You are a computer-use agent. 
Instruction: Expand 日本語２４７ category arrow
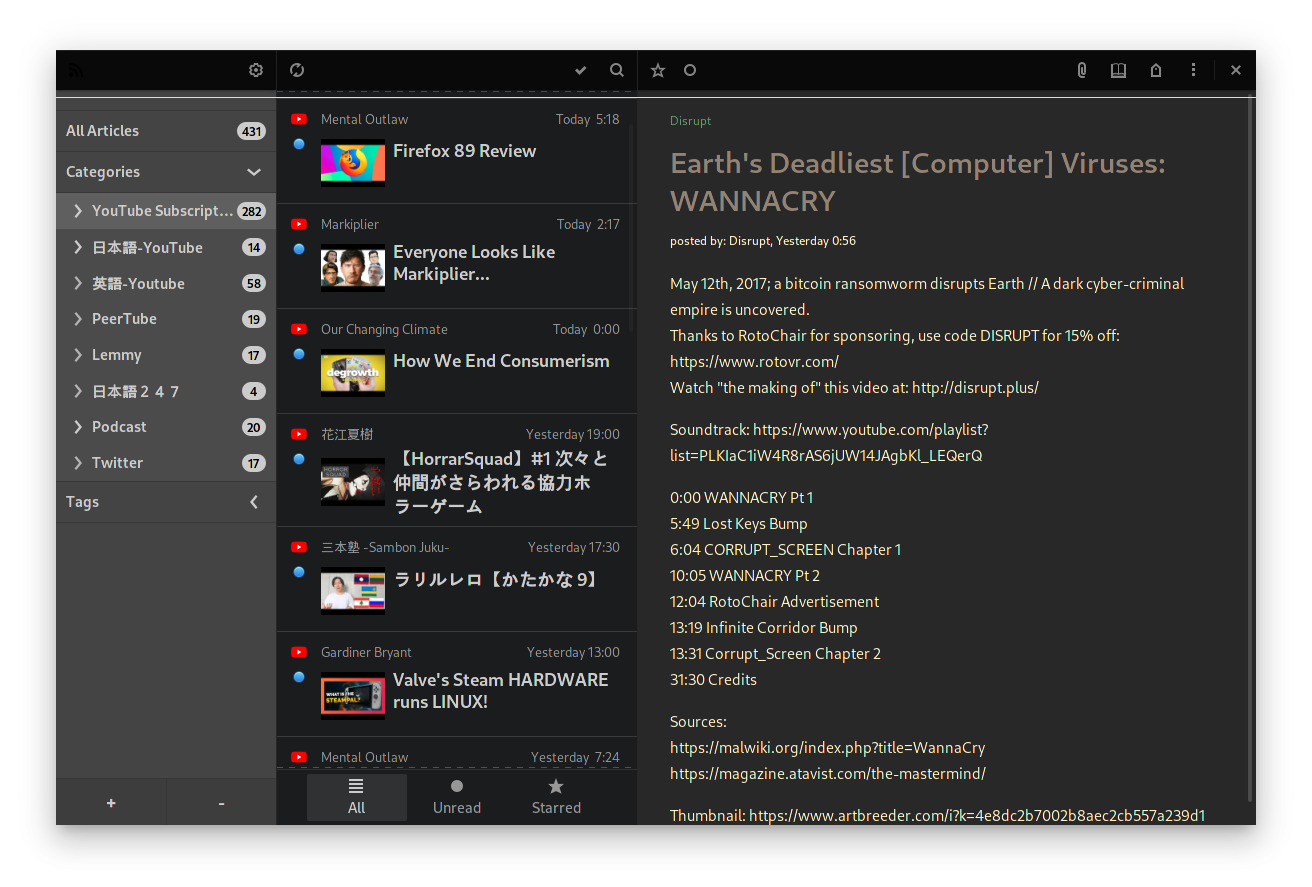click(78, 391)
